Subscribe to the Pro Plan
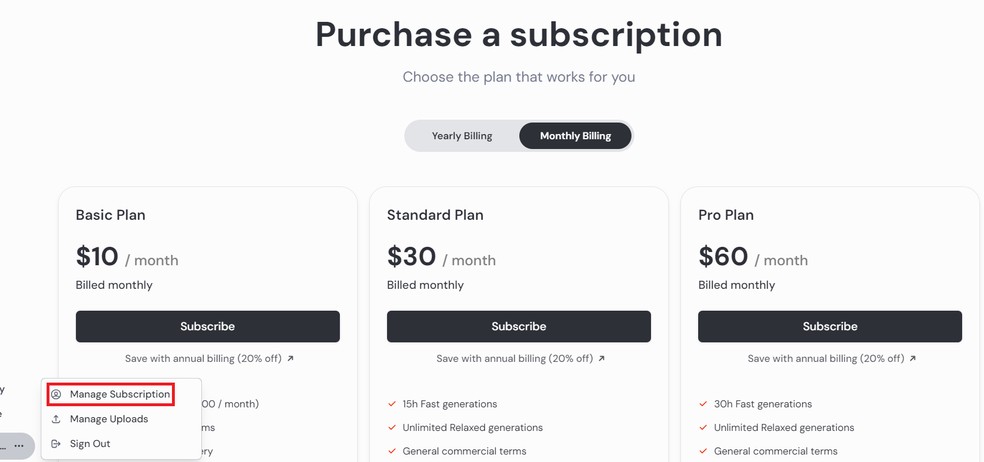Viewport: 984px width, 462px height. [830, 326]
